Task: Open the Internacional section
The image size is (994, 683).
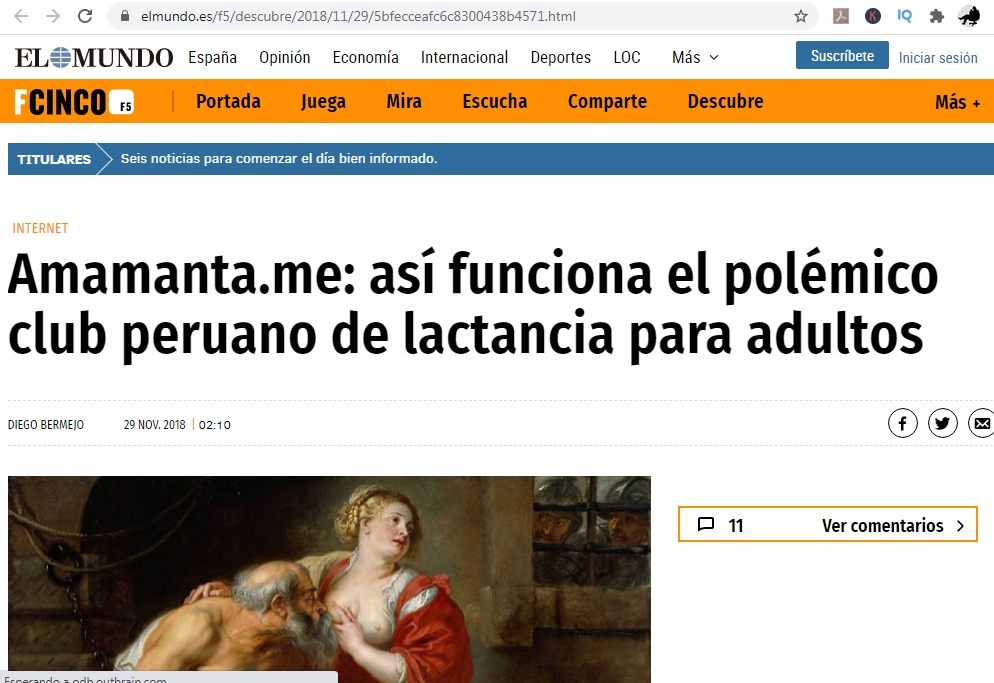Action: 465,58
